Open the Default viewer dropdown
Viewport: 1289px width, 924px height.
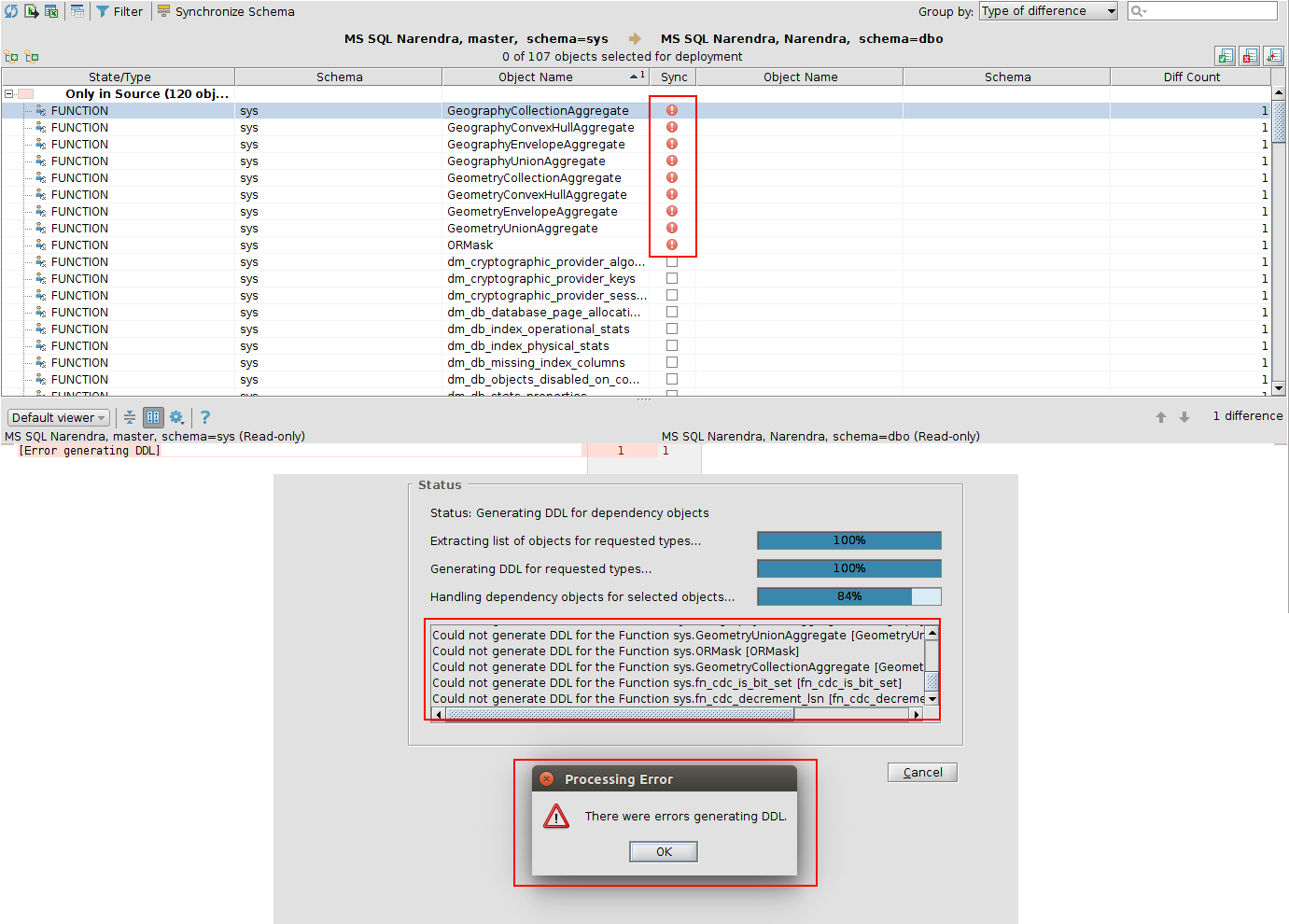59,417
